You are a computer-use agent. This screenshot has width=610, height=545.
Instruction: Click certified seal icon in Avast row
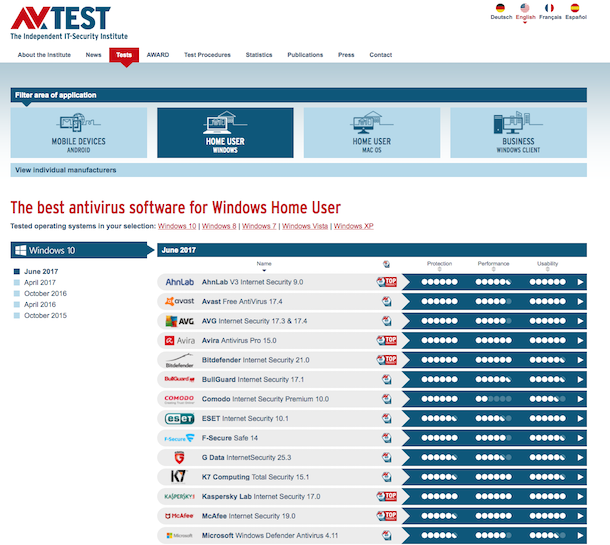click(386, 301)
